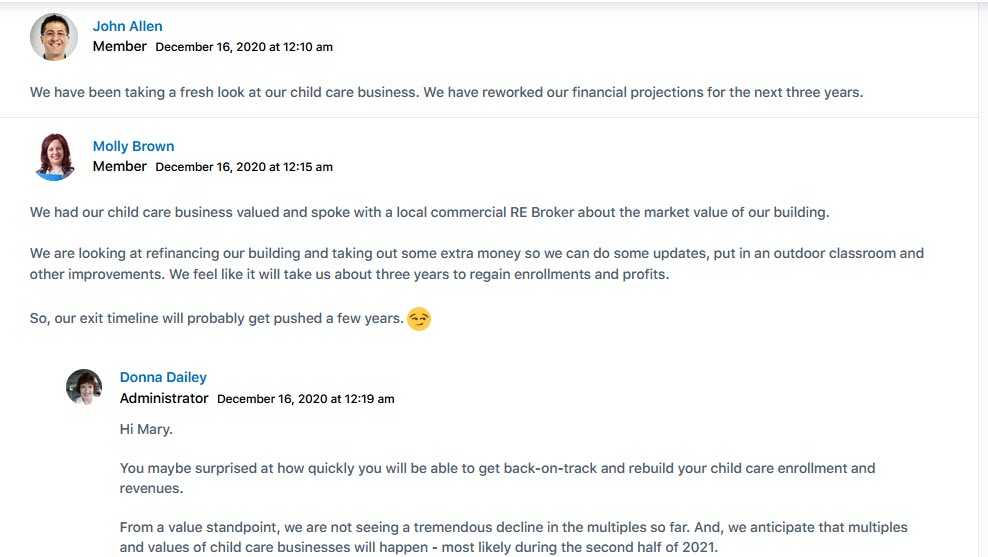
Task: Open the Donna Dailey profile link
Action: (163, 377)
